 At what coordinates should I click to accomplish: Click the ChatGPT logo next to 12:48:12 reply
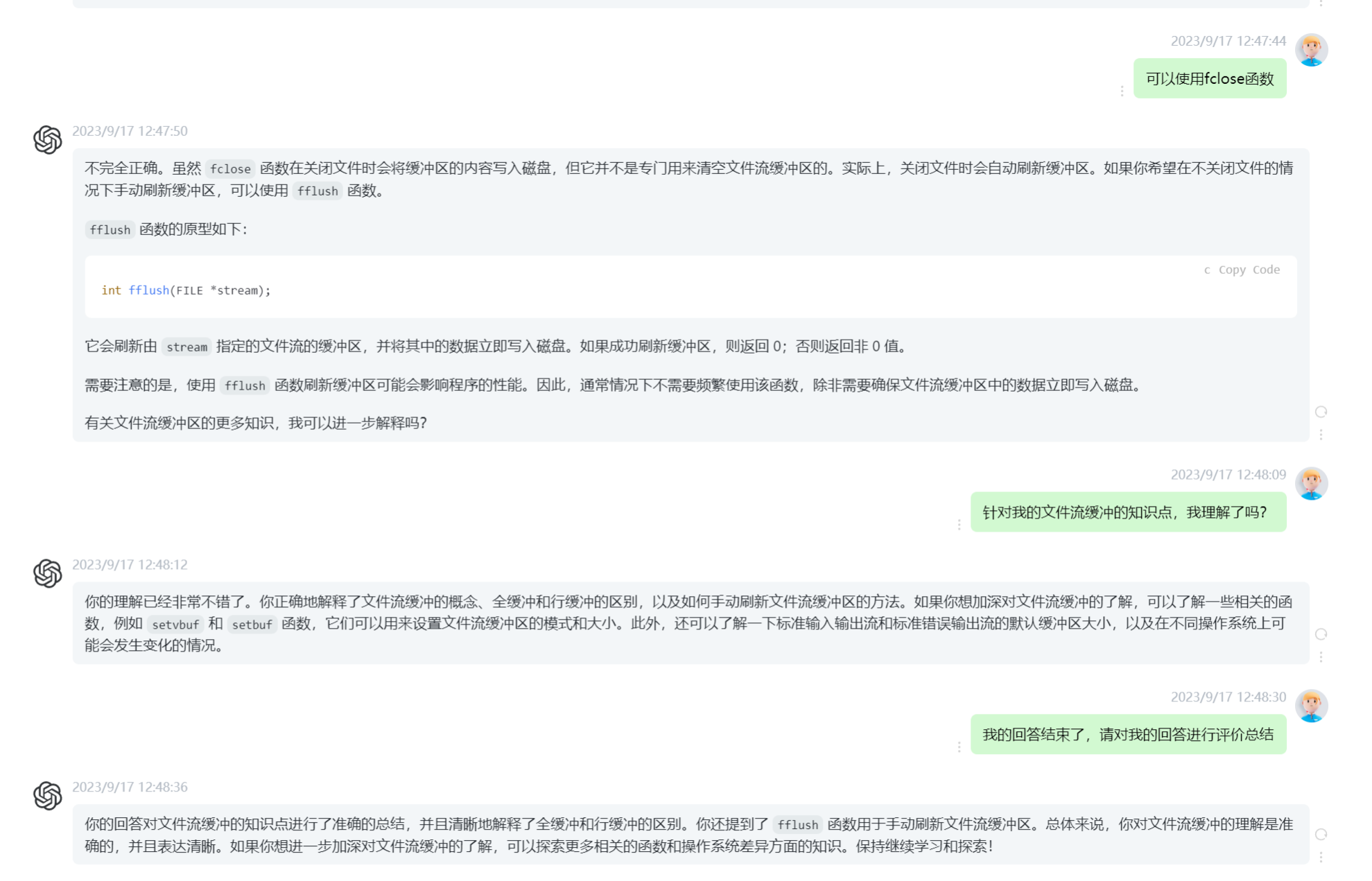[x=47, y=574]
